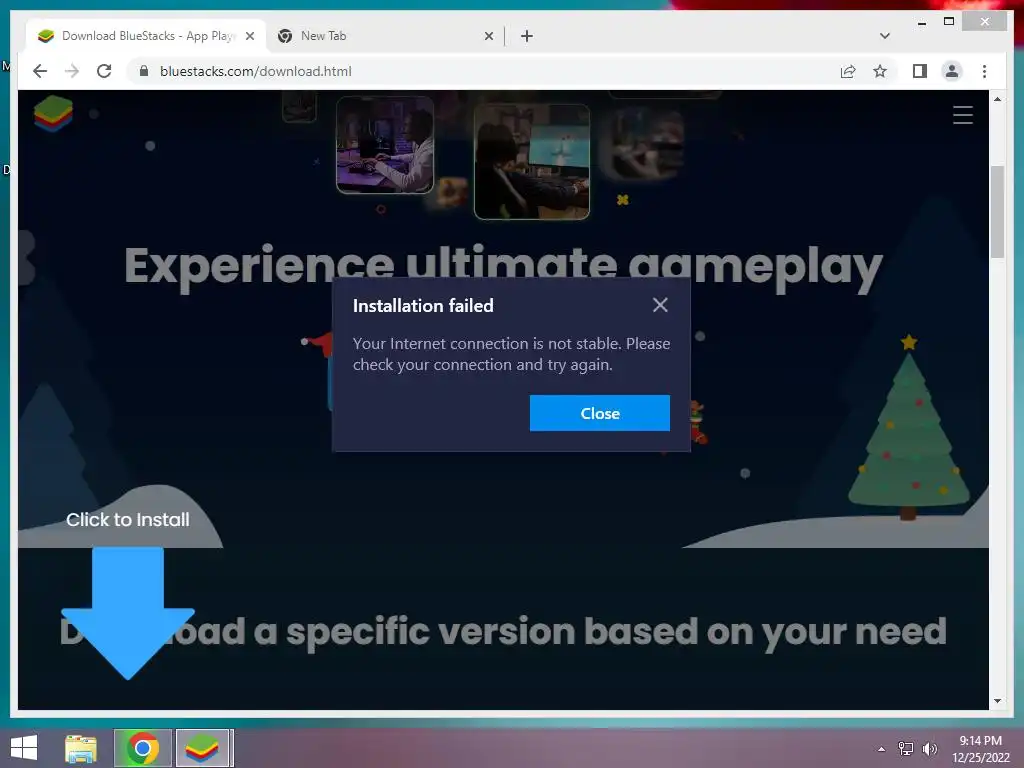1024x768 pixels.
Task: Go back to the previous page
Action: 40,71
